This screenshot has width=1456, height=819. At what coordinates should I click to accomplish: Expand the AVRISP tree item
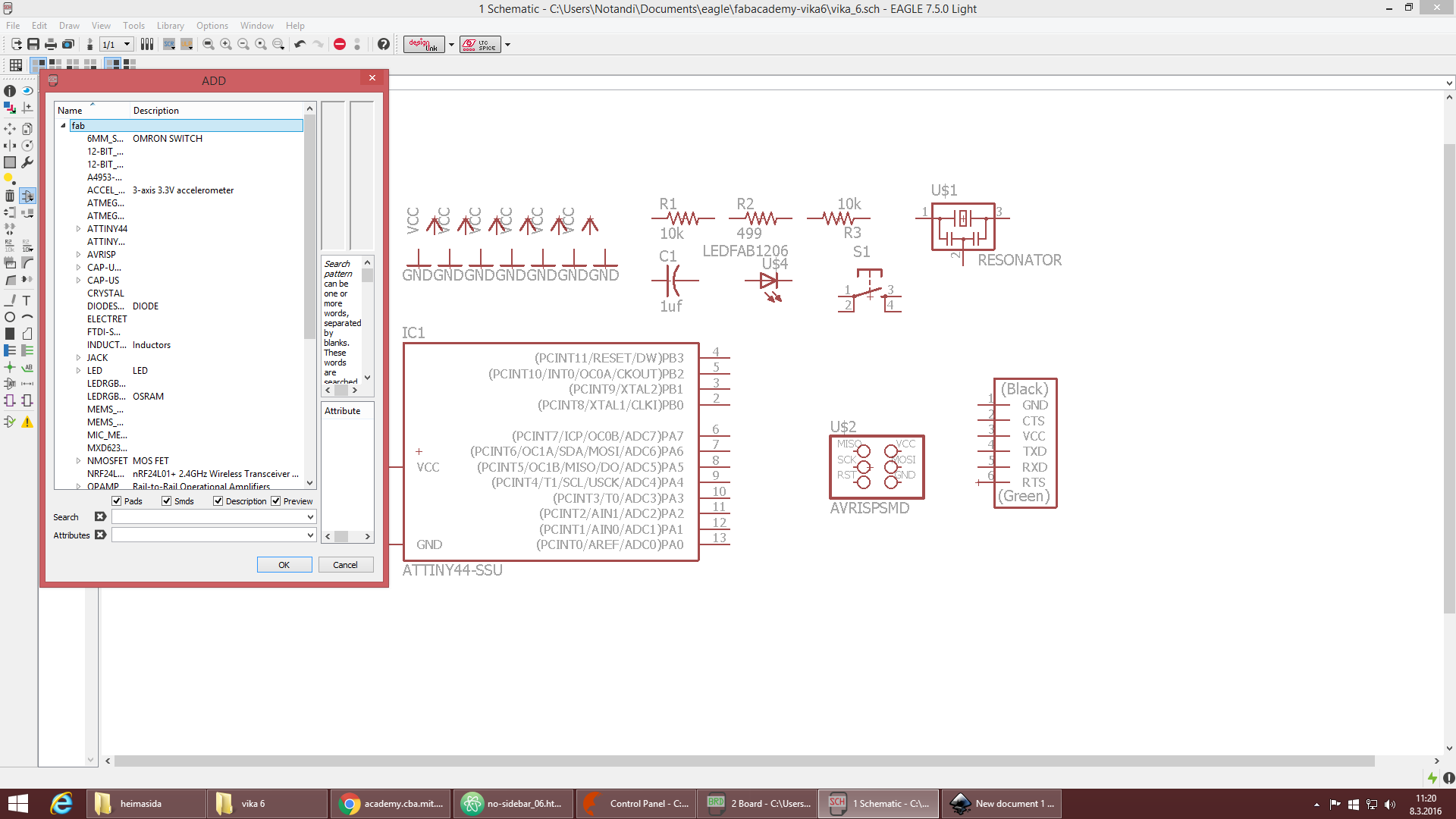78,254
